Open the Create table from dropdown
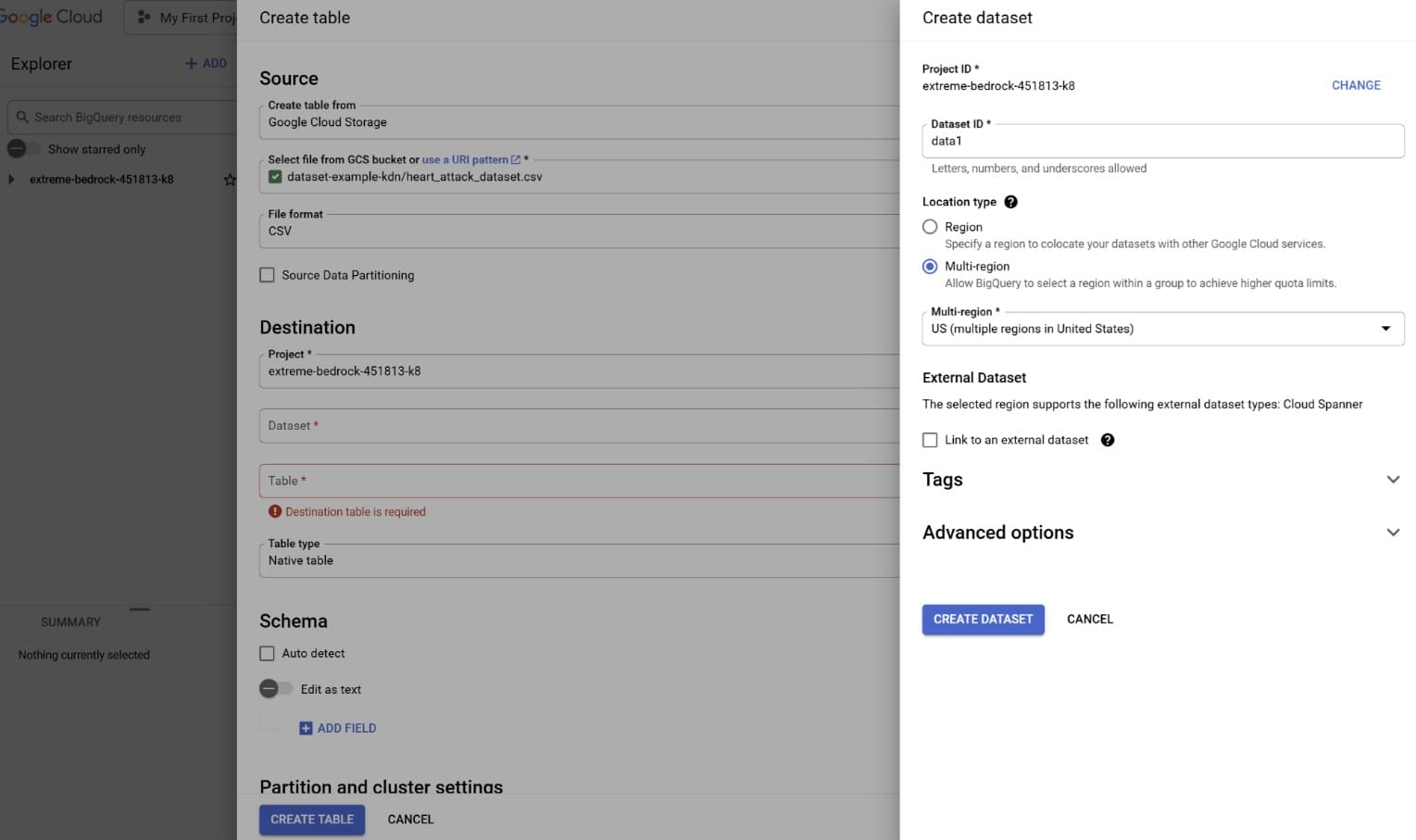Viewport: 1416px width, 840px height. [x=579, y=122]
